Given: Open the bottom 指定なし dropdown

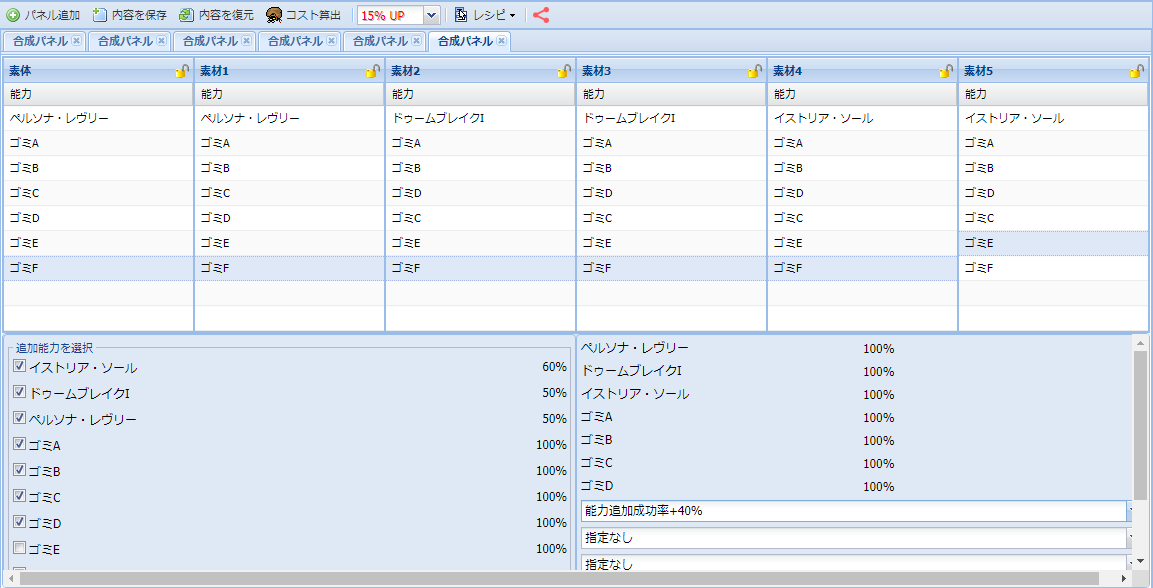Looking at the screenshot, I should coord(1129,564).
